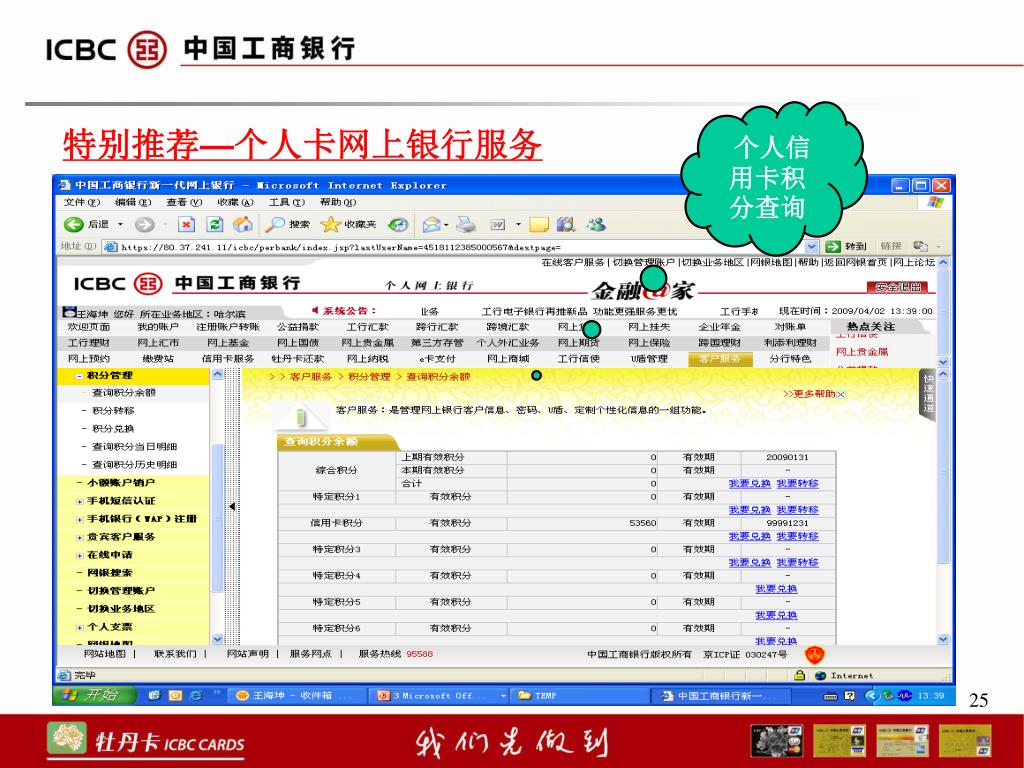Click the 安全退出 logout button
Image resolution: width=1024 pixels, height=768 pixels.
tap(898, 287)
